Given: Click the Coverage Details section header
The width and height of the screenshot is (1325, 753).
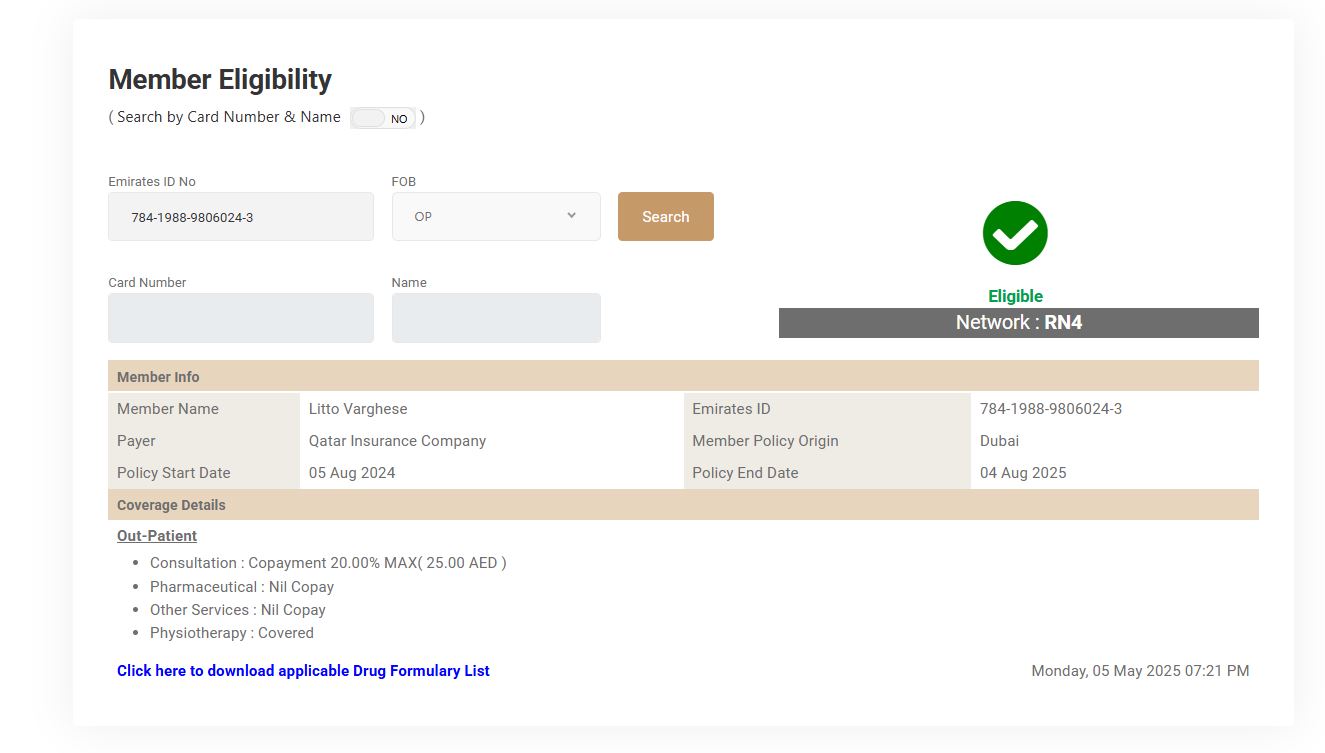Looking at the screenshot, I should click(171, 505).
